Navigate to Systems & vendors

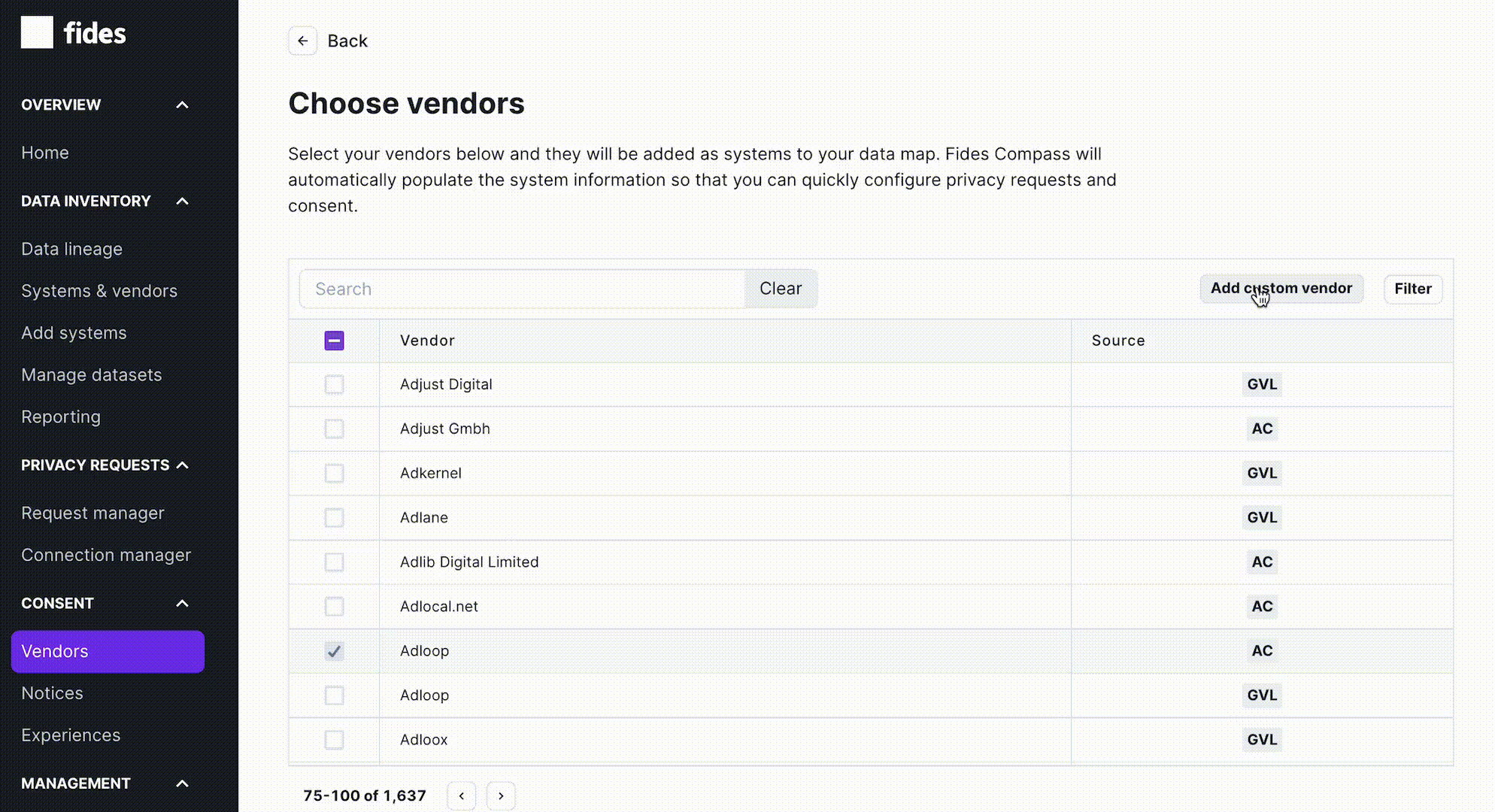tap(99, 291)
